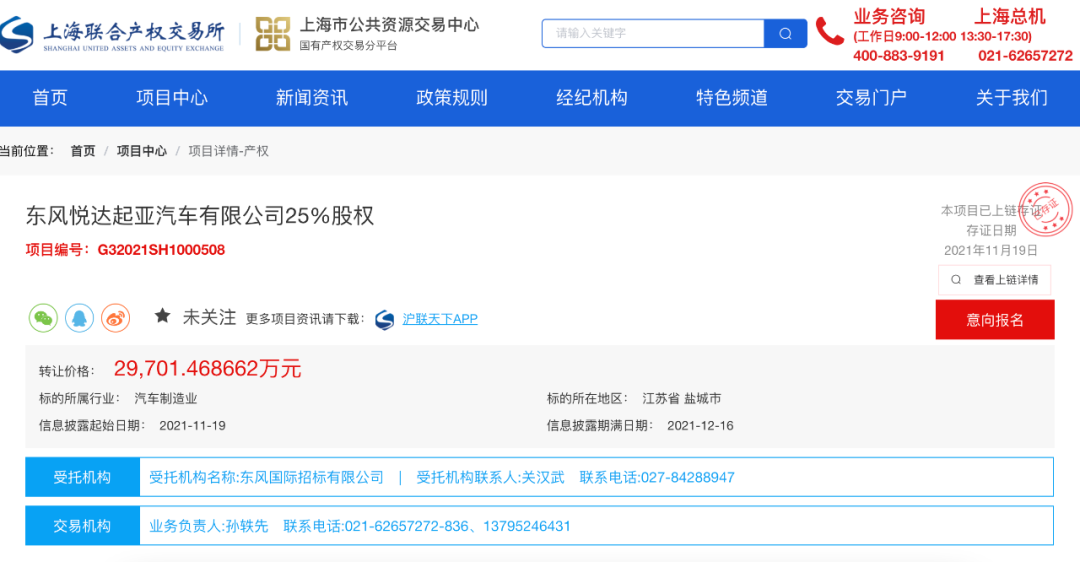Go to 首页 in the breadcrumb
1080x562 pixels.
tap(83, 151)
